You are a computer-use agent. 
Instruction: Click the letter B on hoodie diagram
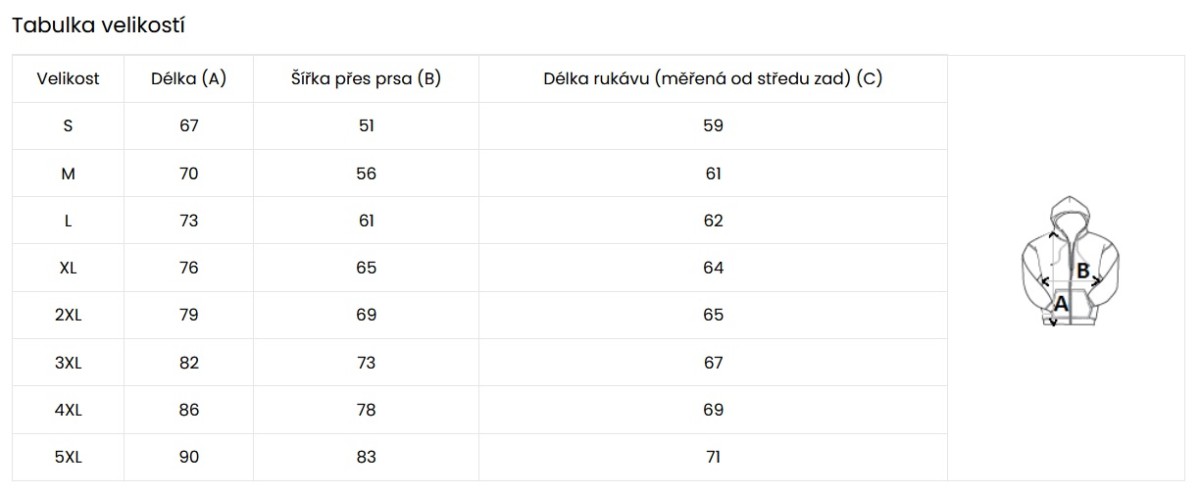pyautogui.click(x=1082, y=270)
